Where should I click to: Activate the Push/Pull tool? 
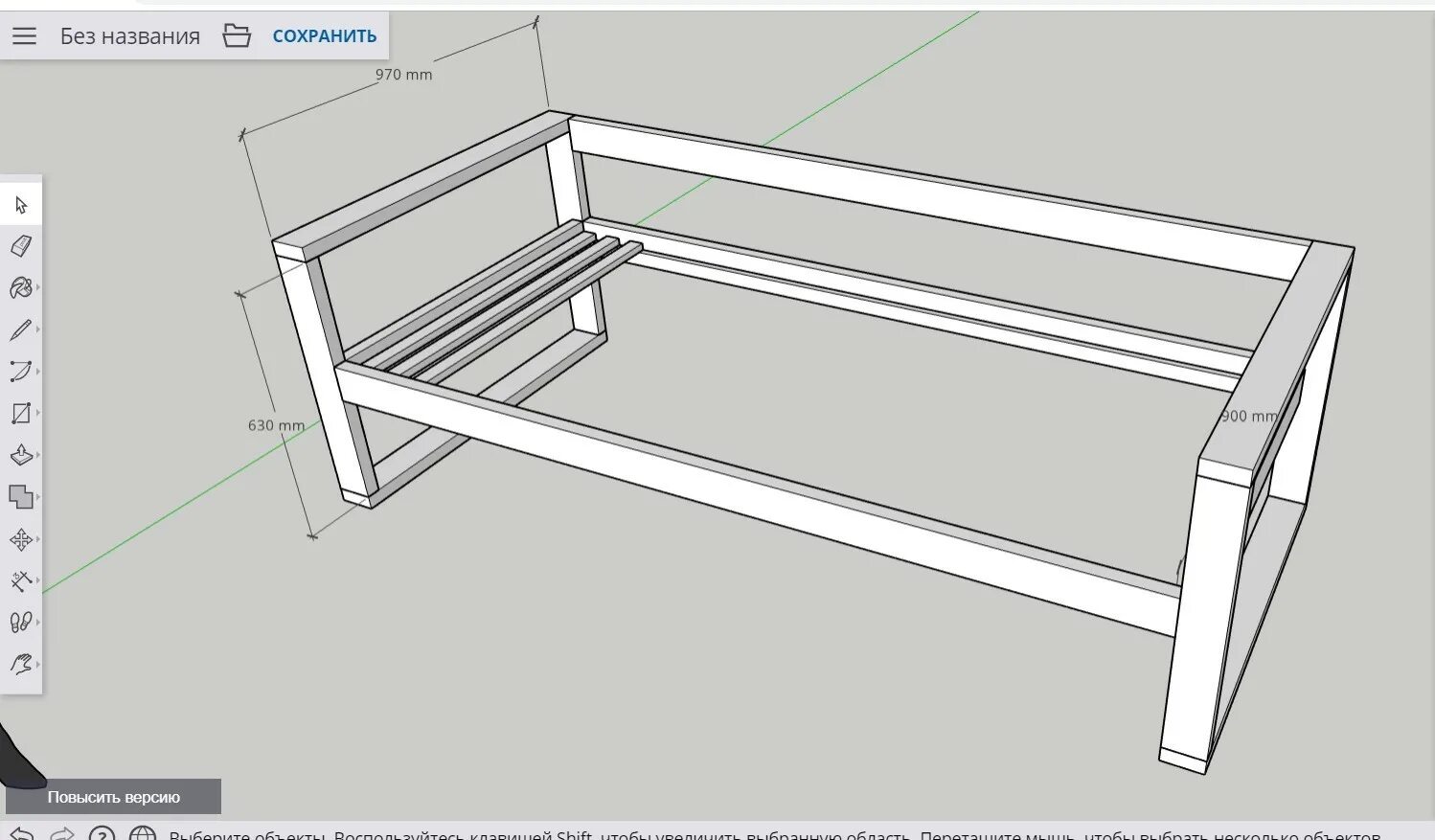21,455
